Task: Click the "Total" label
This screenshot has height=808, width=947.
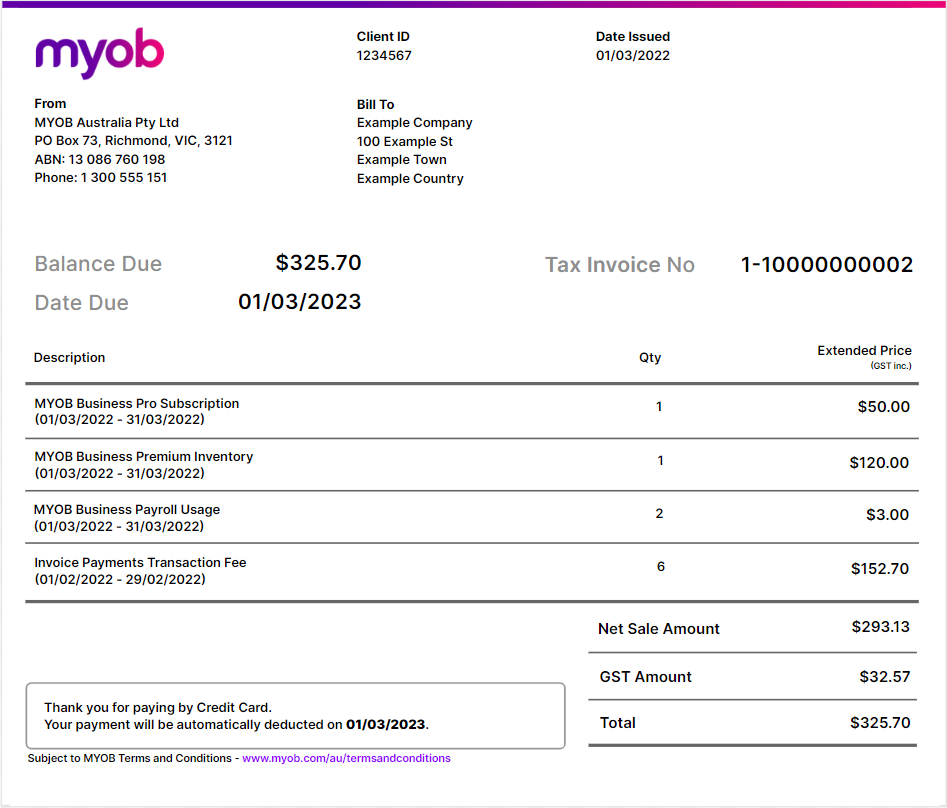Action: pyautogui.click(x=617, y=723)
